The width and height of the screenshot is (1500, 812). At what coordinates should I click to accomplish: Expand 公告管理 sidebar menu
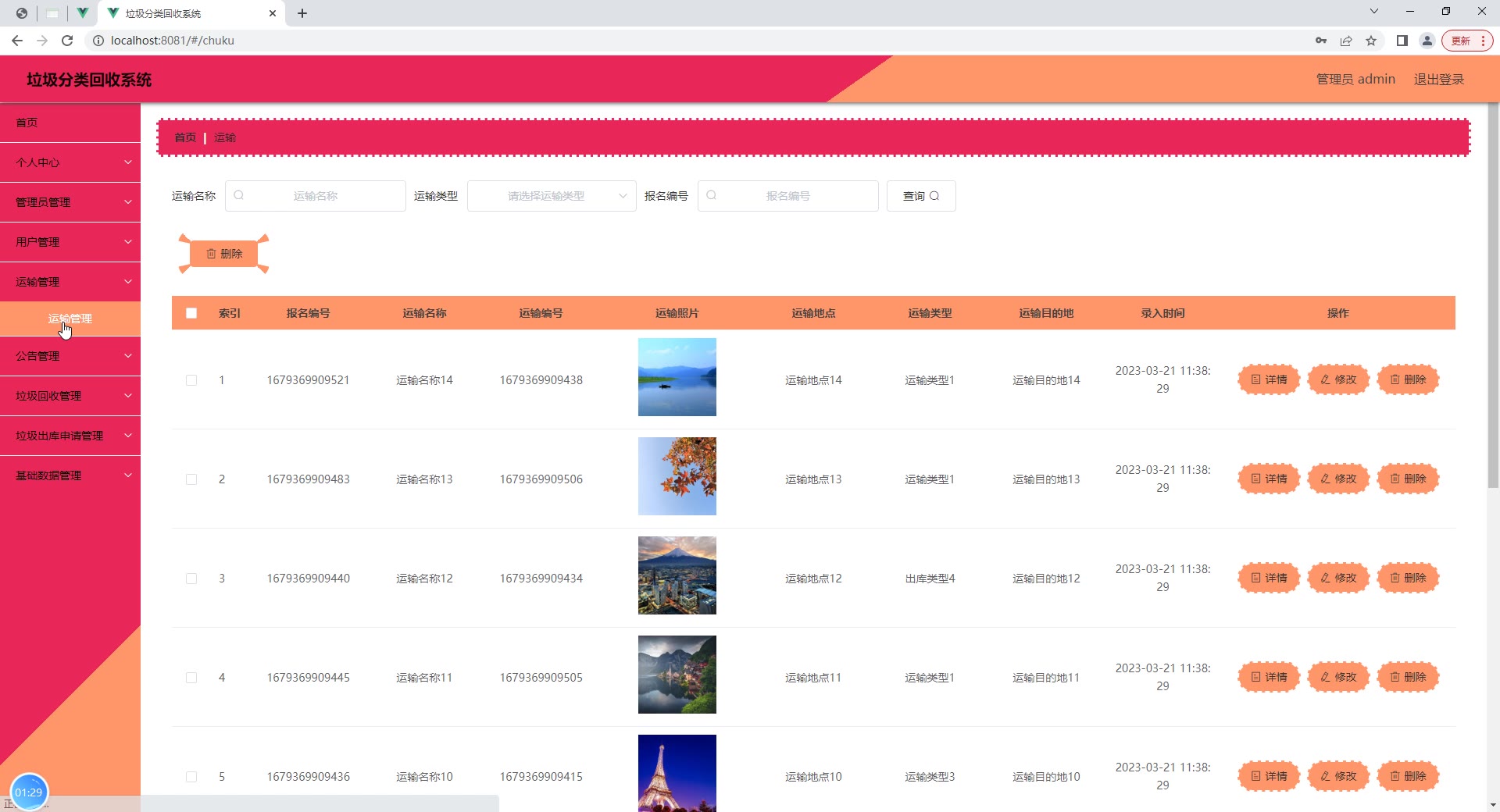tap(70, 356)
